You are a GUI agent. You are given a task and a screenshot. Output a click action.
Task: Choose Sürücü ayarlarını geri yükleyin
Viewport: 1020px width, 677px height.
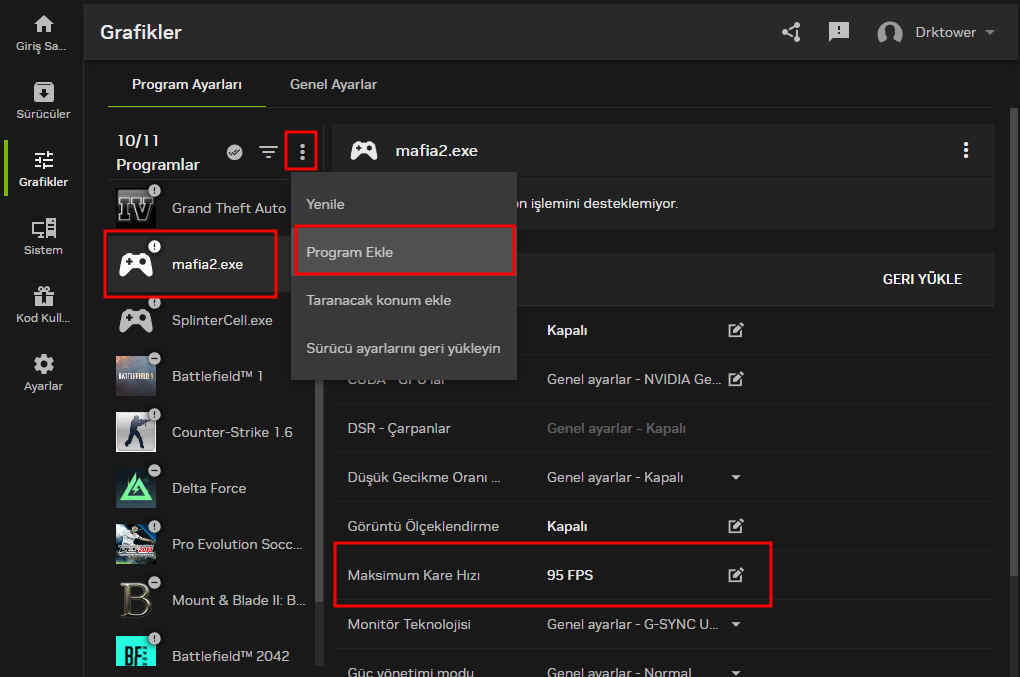tap(404, 349)
